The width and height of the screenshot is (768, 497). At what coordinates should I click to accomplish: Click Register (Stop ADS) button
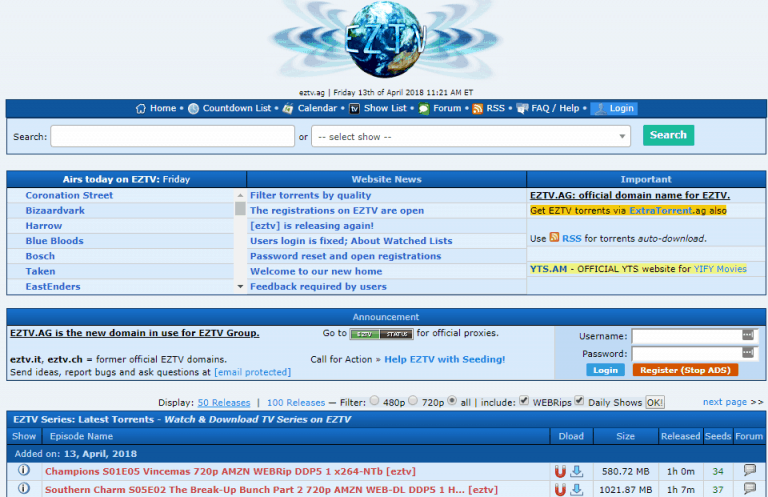(x=685, y=370)
